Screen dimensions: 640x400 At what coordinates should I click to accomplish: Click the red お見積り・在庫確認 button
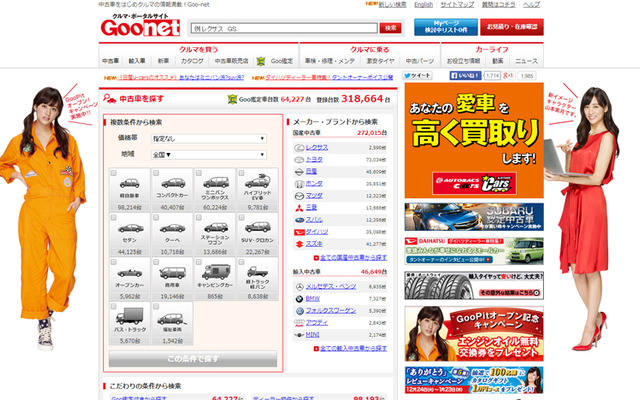[x=512, y=27]
